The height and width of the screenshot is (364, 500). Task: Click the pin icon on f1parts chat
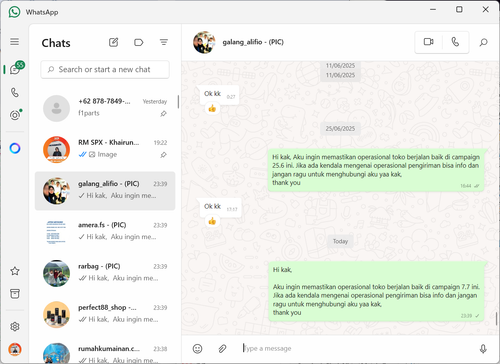pyautogui.click(x=163, y=114)
